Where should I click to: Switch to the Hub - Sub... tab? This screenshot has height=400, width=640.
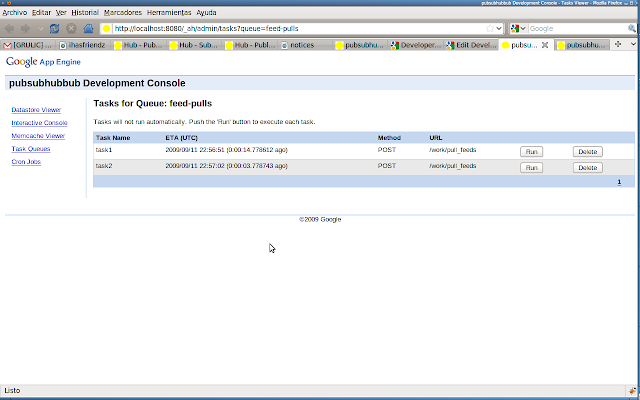(194, 45)
